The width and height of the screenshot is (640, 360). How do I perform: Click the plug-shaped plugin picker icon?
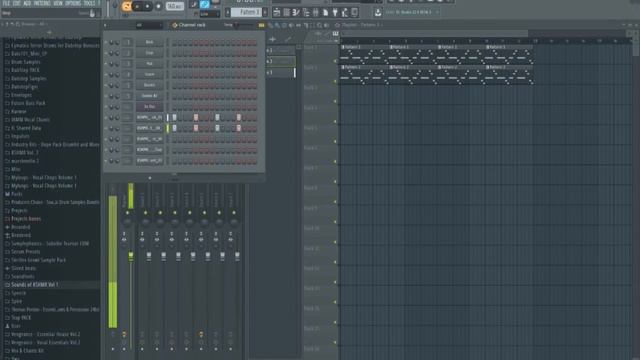[x=335, y=13]
